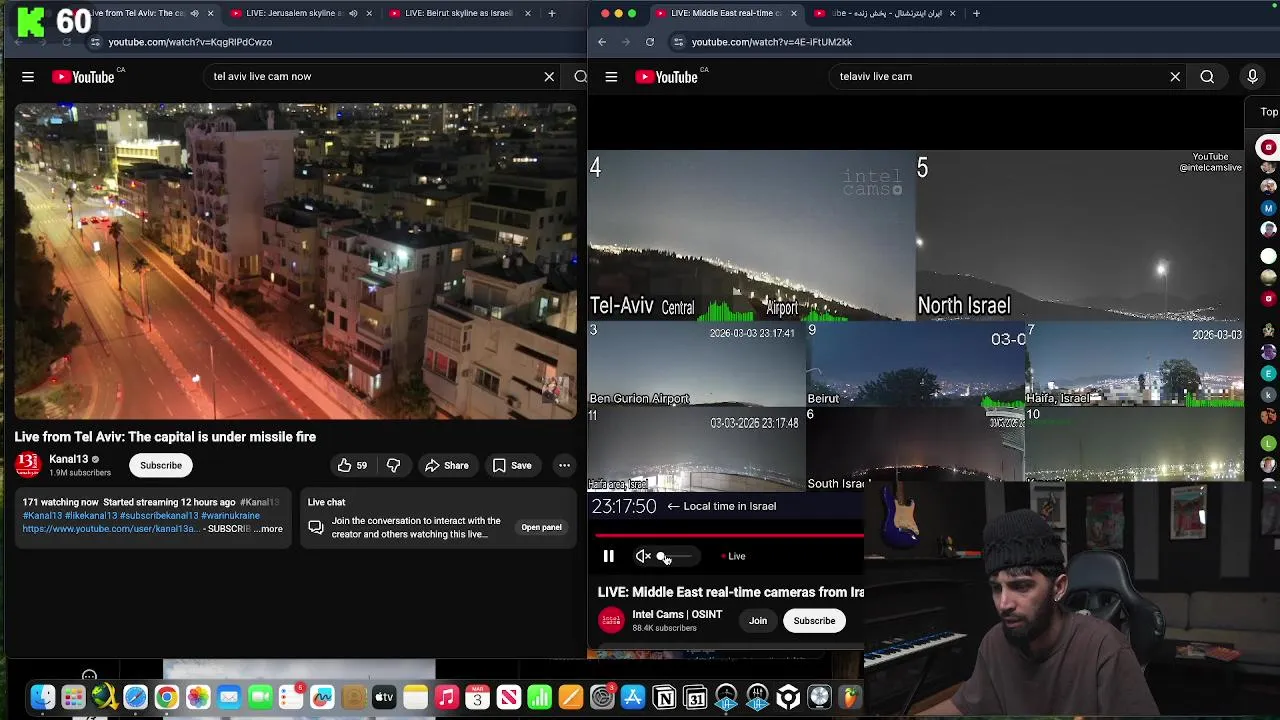1280x720 pixels.
Task: Open Apple TV app in the dock
Action: click(x=384, y=697)
